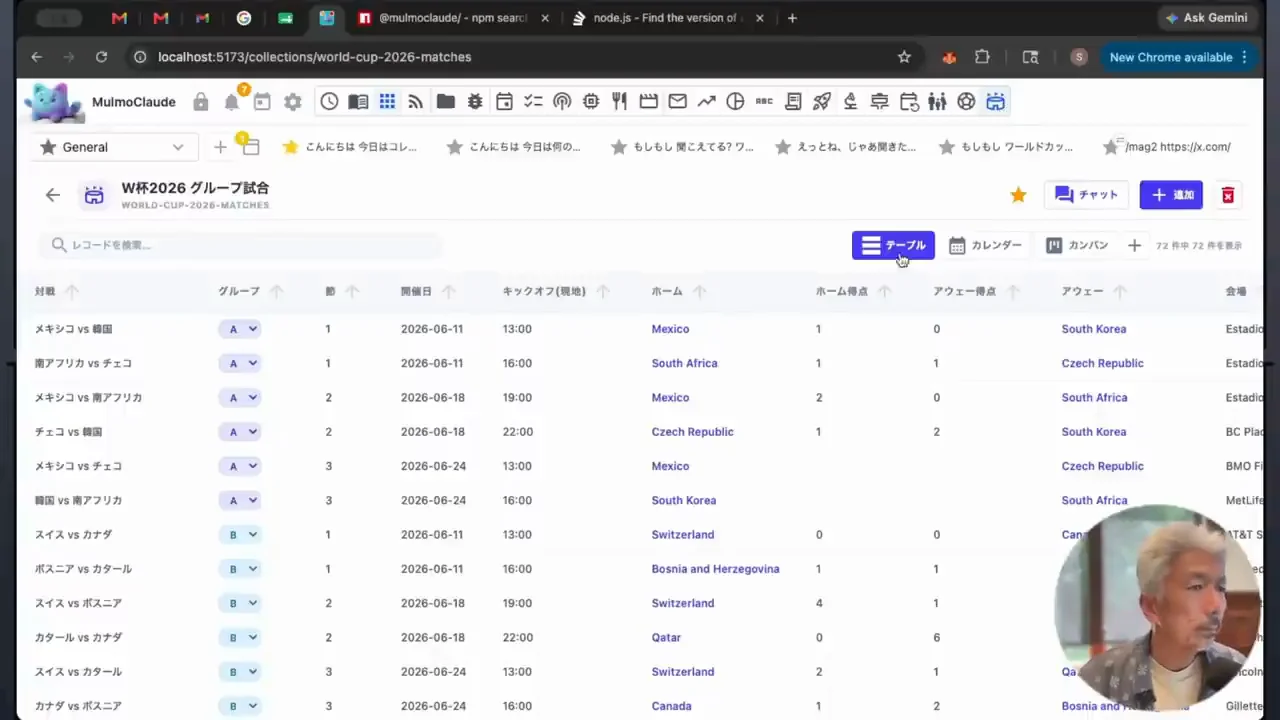Click the red trash delete icon

coord(1228,195)
